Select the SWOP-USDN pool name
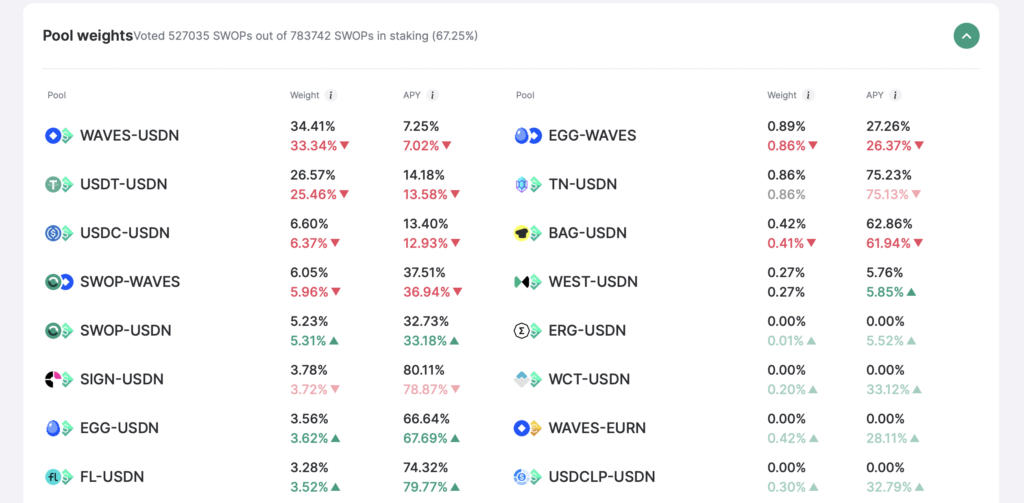 (x=125, y=331)
